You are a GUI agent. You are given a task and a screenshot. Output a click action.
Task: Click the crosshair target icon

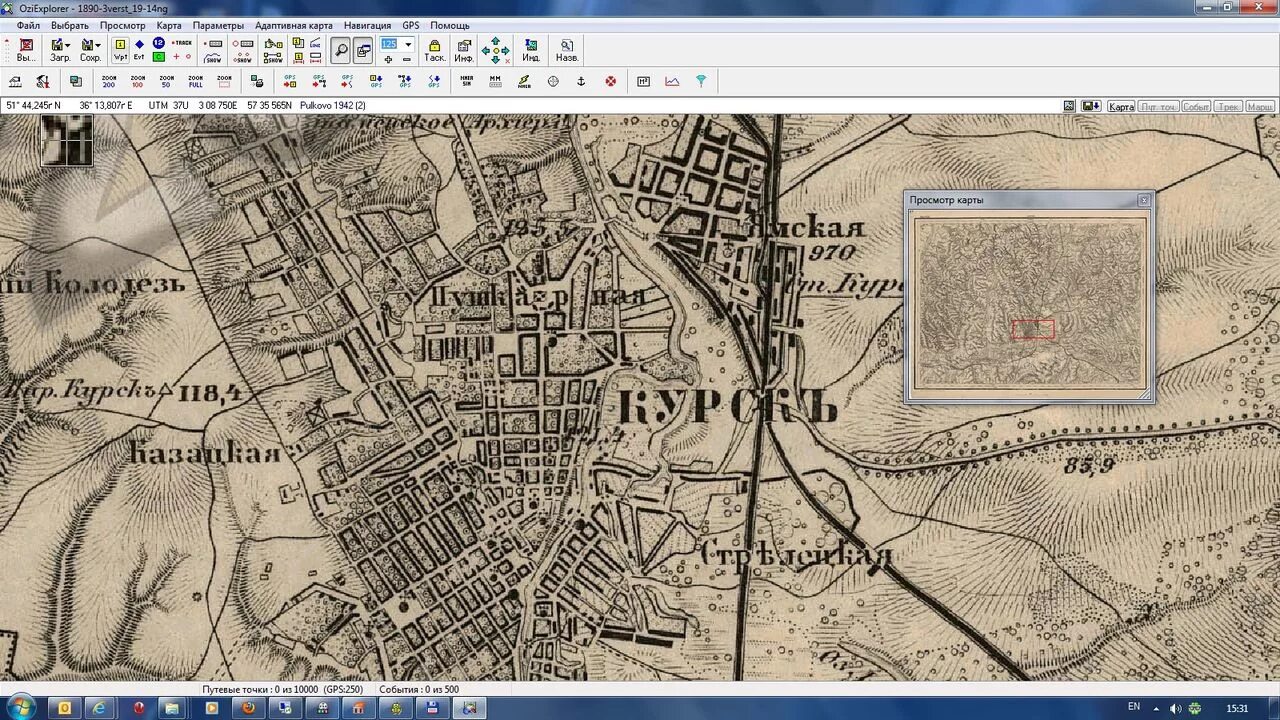tap(553, 81)
